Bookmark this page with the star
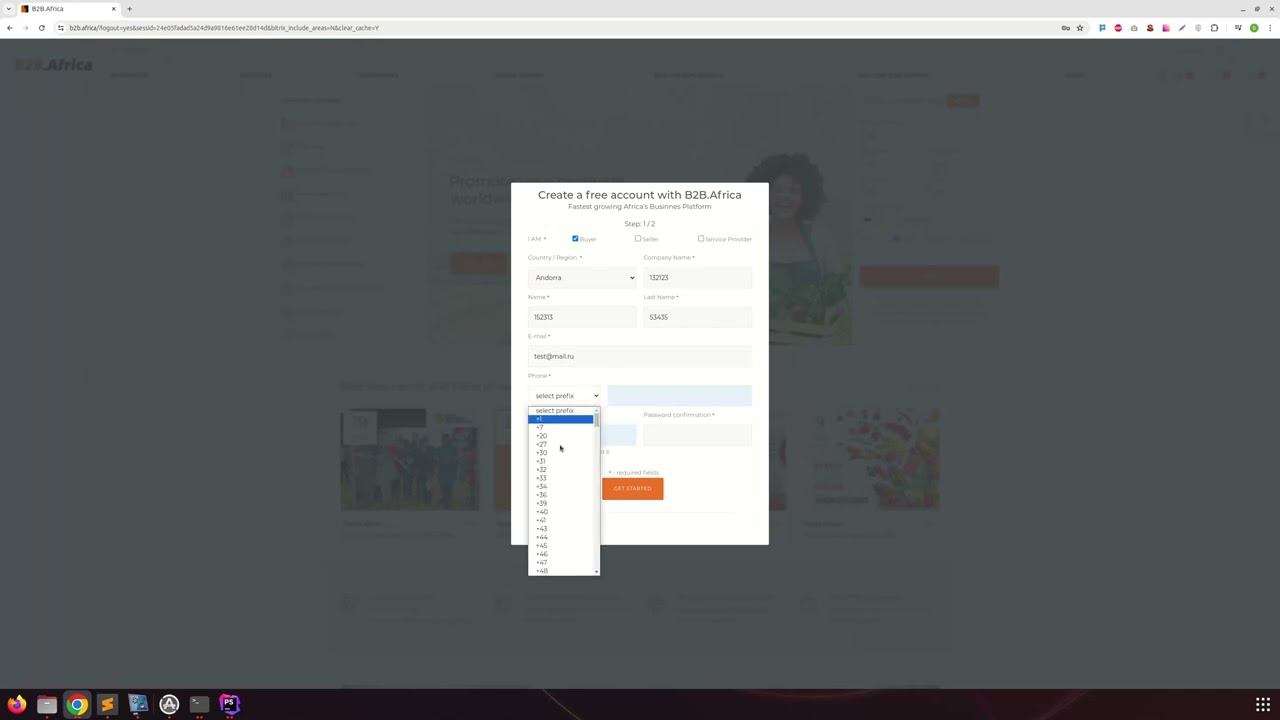The height and width of the screenshot is (720, 1280). click(x=1080, y=28)
